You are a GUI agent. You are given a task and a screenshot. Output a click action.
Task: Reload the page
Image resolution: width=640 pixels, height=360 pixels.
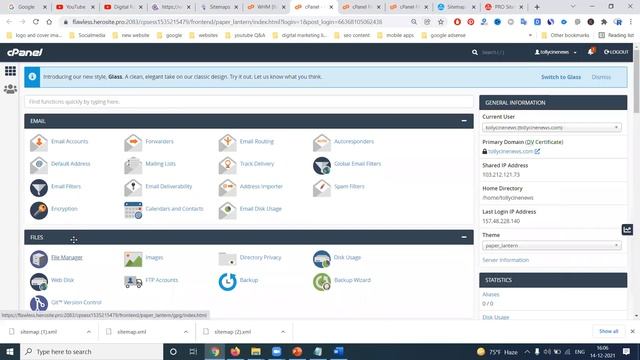[36, 22]
